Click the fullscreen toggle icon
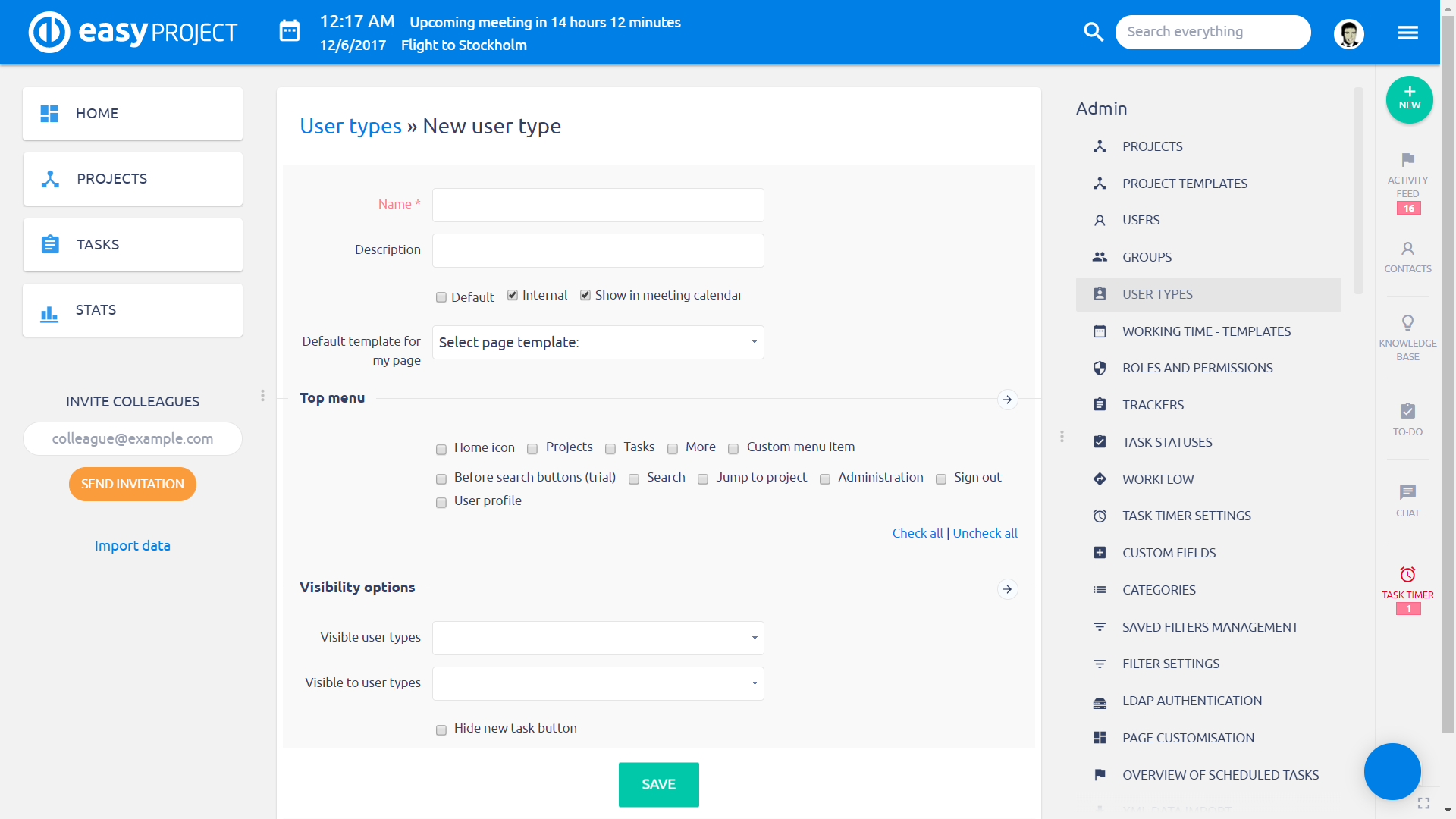1456x819 pixels. coord(1423,803)
